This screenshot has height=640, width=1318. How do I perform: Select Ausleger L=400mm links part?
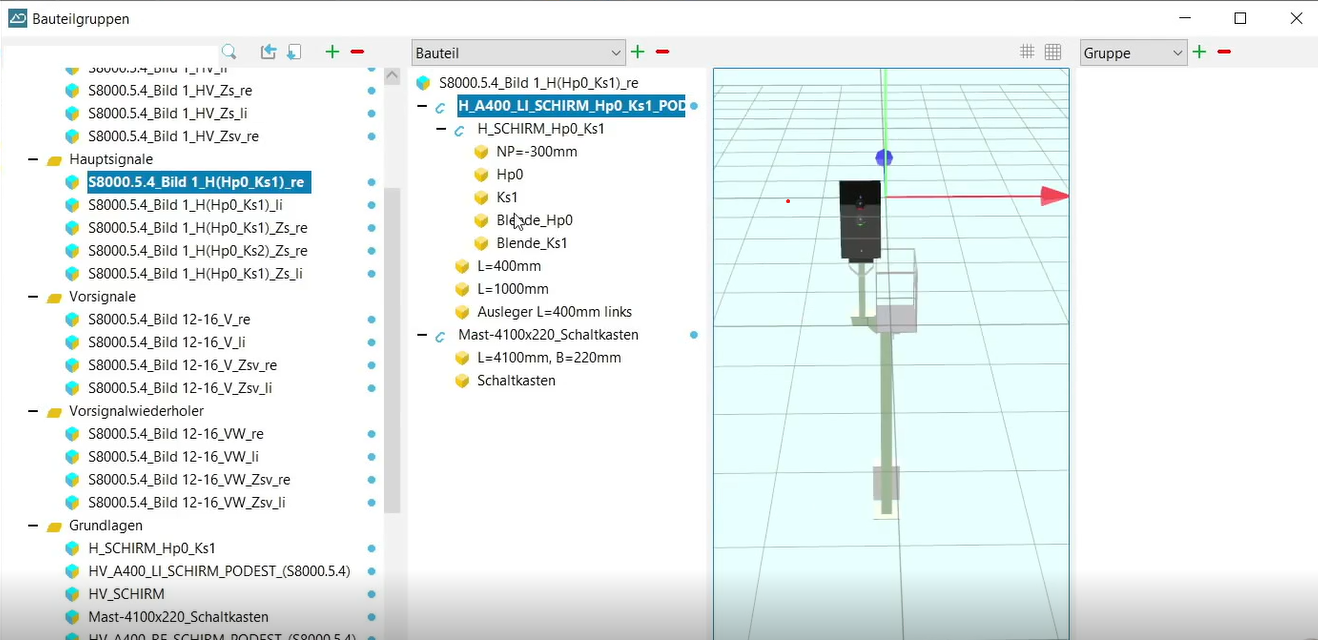(554, 312)
